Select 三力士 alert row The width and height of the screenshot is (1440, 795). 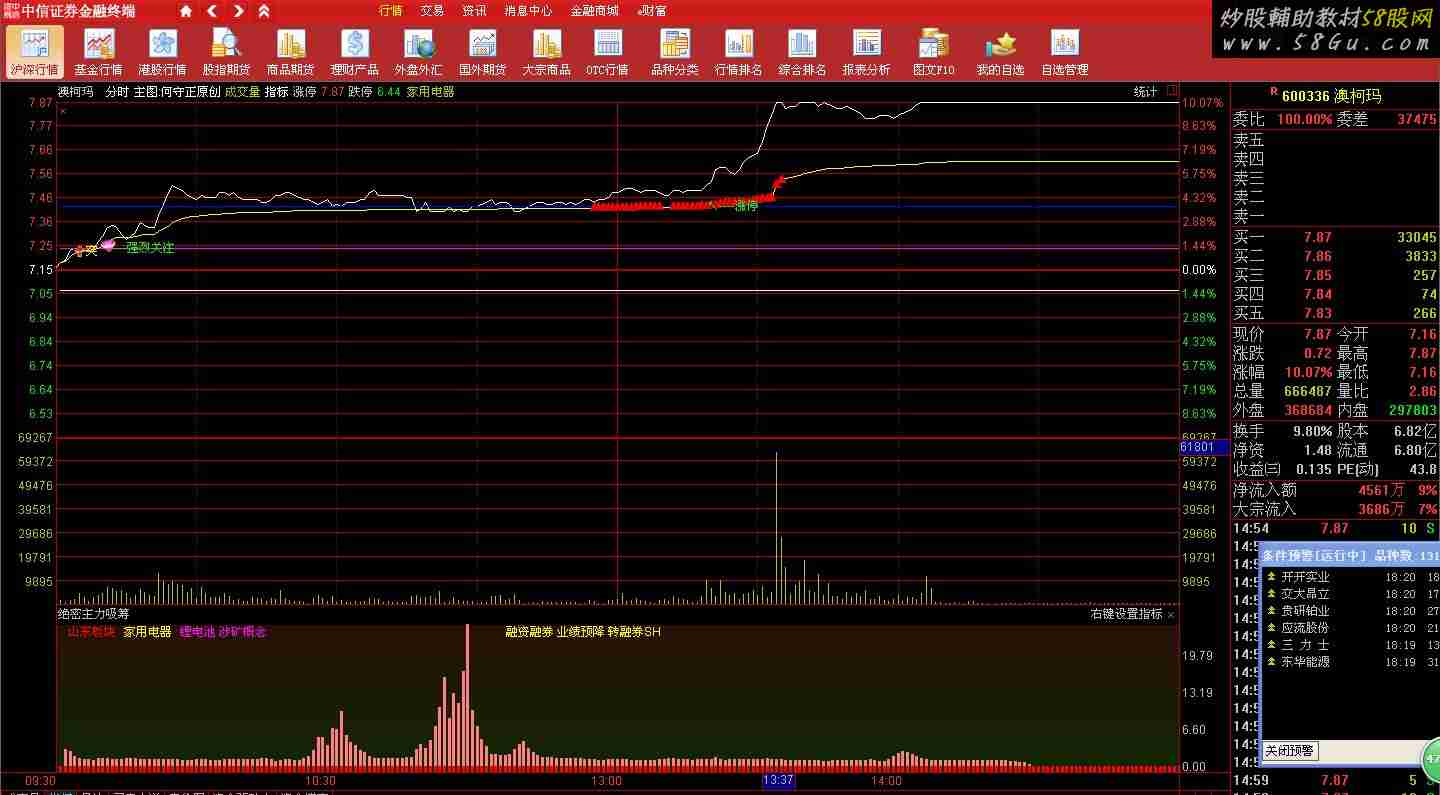pos(1350,645)
